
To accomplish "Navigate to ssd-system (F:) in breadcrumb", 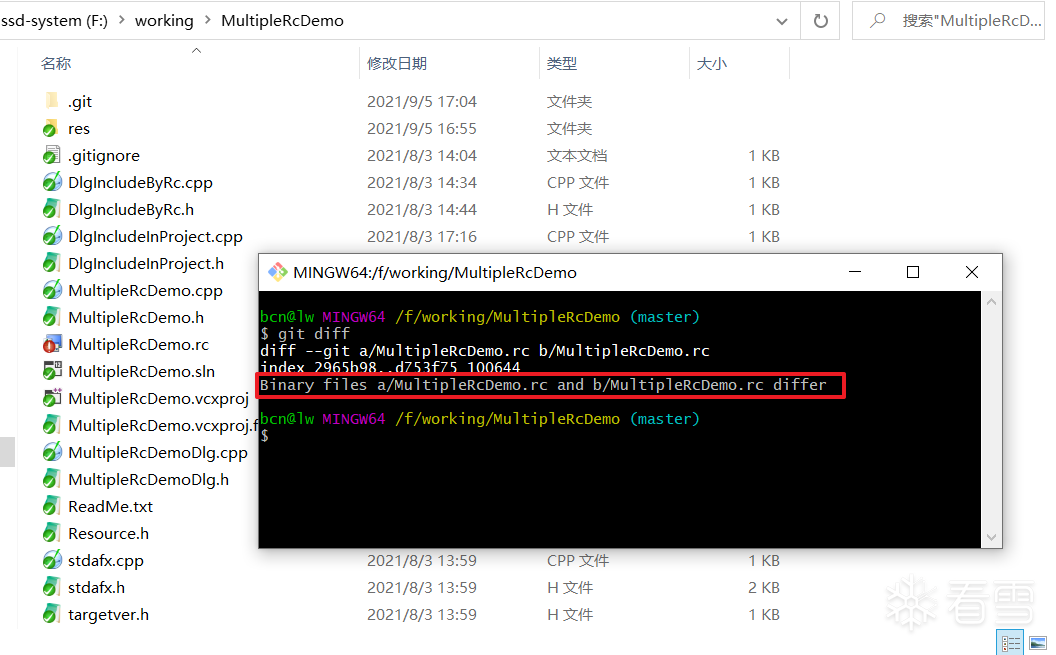I will pos(55,21).
